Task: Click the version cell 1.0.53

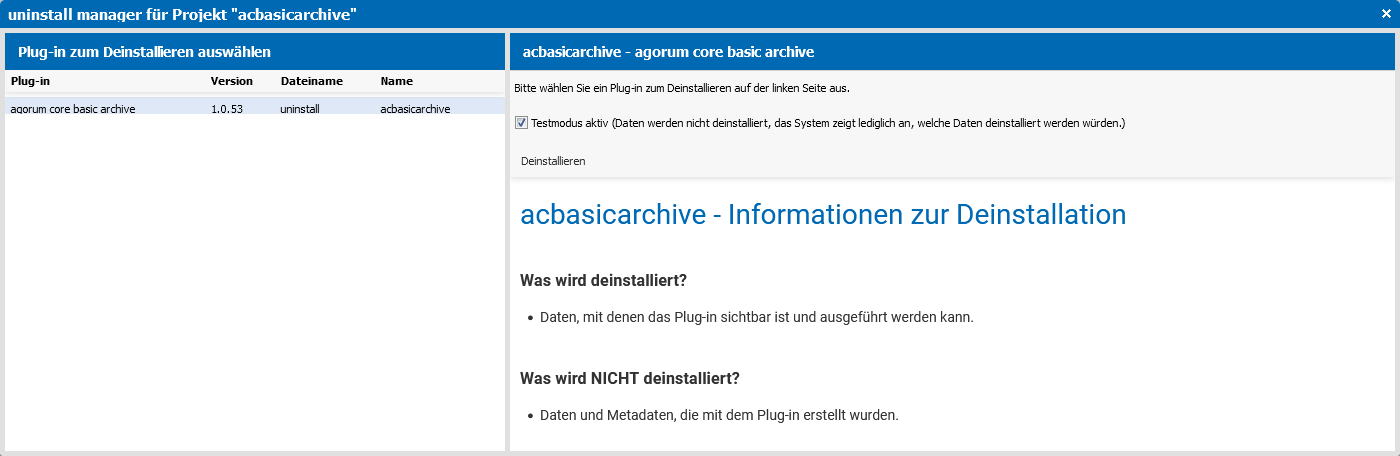Action: [227, 109]
